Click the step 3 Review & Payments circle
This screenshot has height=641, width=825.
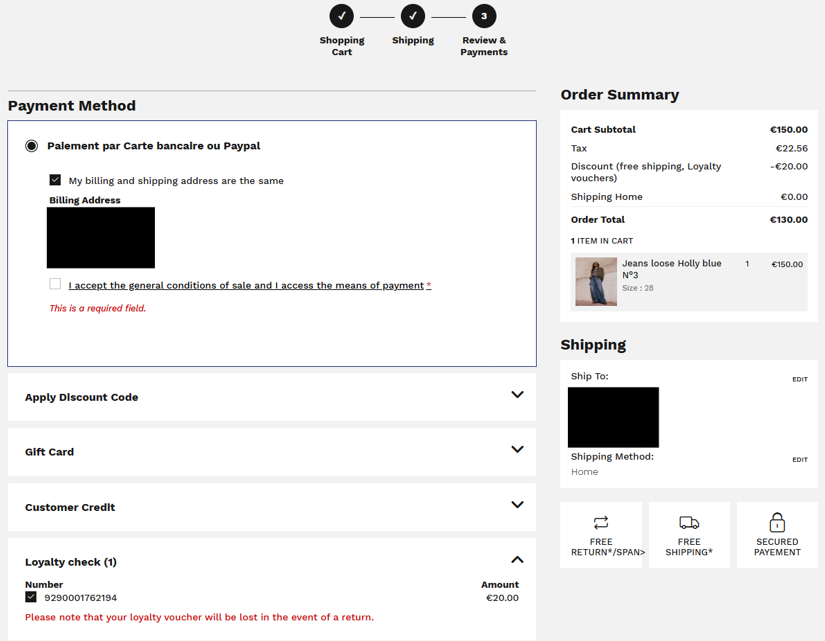[484, 16]
